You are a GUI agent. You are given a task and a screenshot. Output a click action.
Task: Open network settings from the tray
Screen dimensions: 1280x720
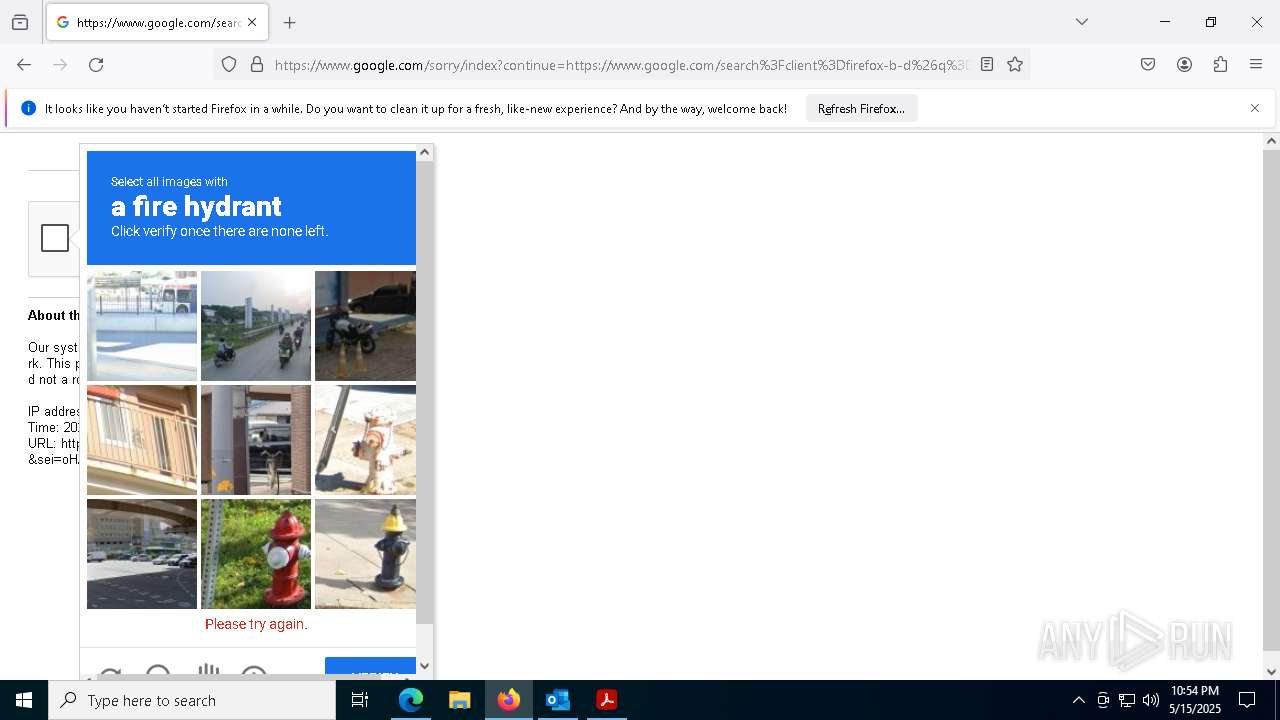pos(1127,700)
